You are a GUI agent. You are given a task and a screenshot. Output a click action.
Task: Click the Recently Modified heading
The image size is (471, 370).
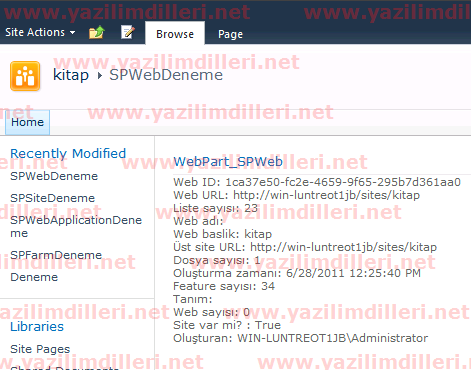point(68,154)
